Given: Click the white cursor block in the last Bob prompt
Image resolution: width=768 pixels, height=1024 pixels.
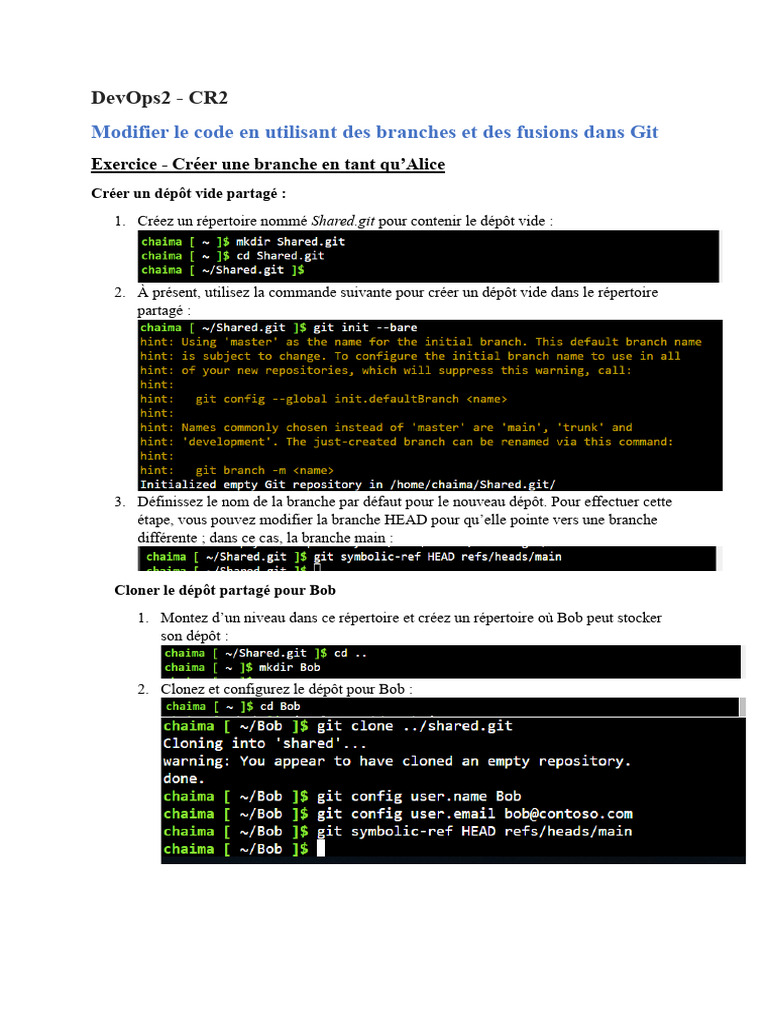Looking at the screenshot, I should pos(321,848).
